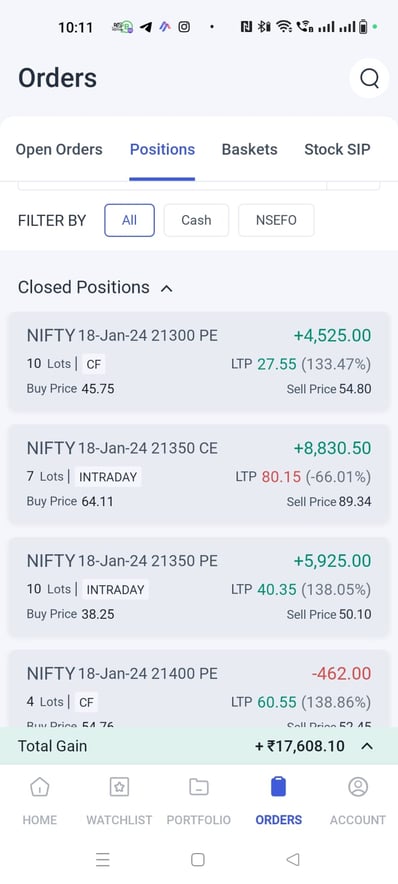Open the Account profile icon
Viewport: 398px width, 884px height.
[x=358, y=786]
